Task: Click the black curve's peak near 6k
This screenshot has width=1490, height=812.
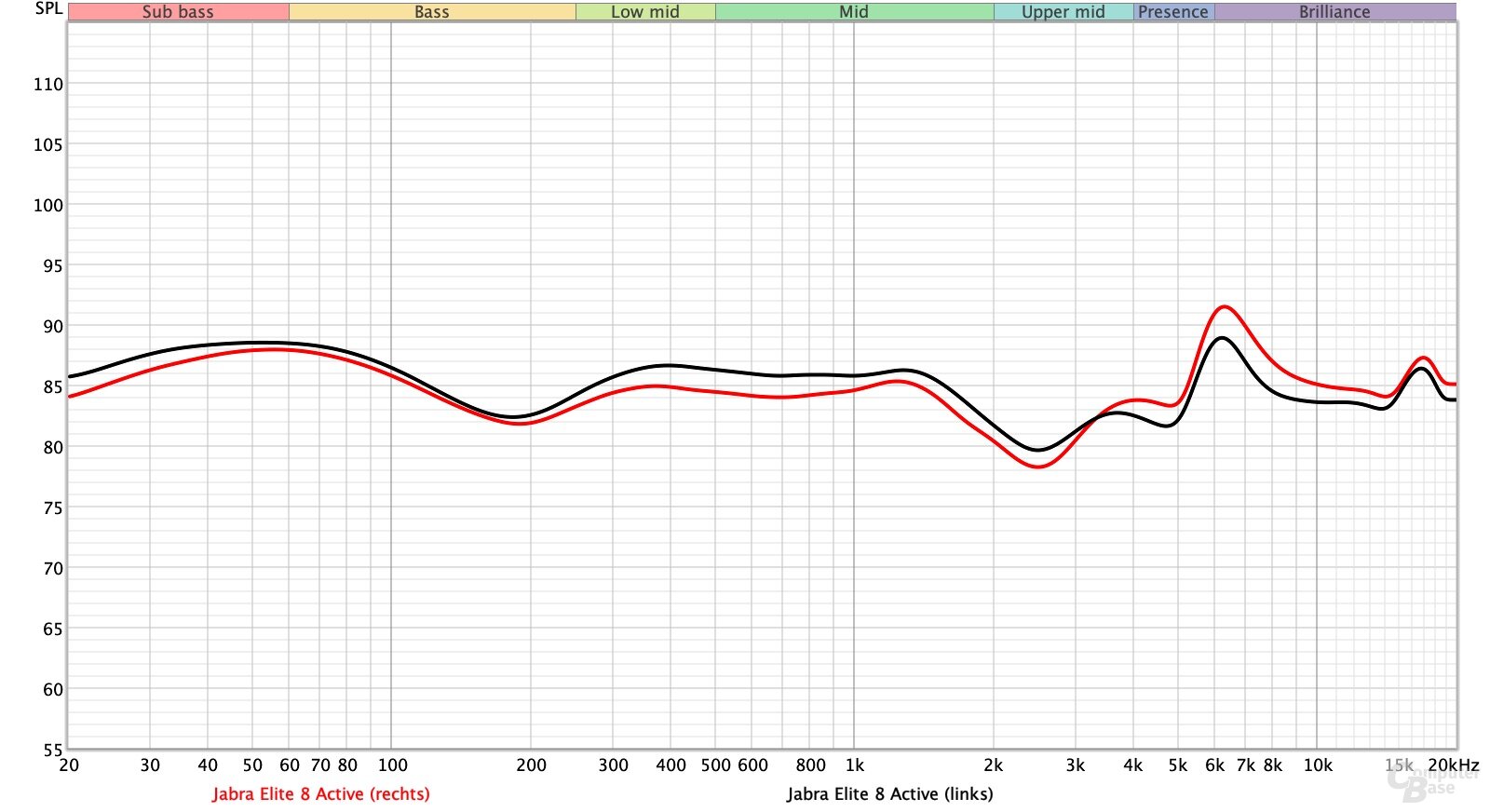Action: click(x=1222, y=338)
